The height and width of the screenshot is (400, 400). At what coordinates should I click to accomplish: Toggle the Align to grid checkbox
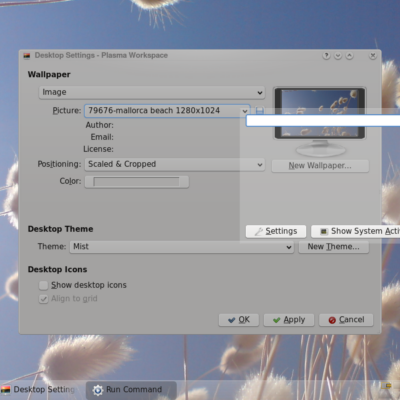(43, 299)
